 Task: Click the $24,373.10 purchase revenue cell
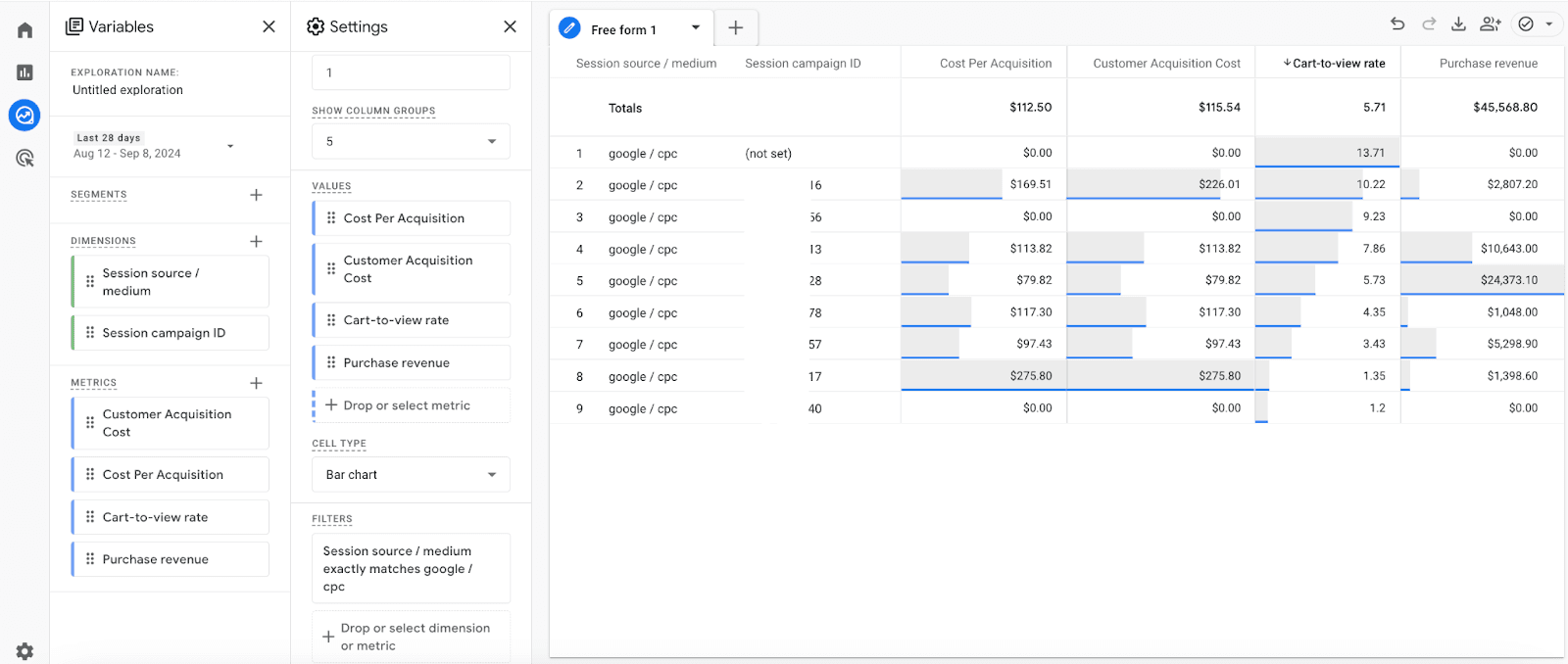tap(1482, 280)
